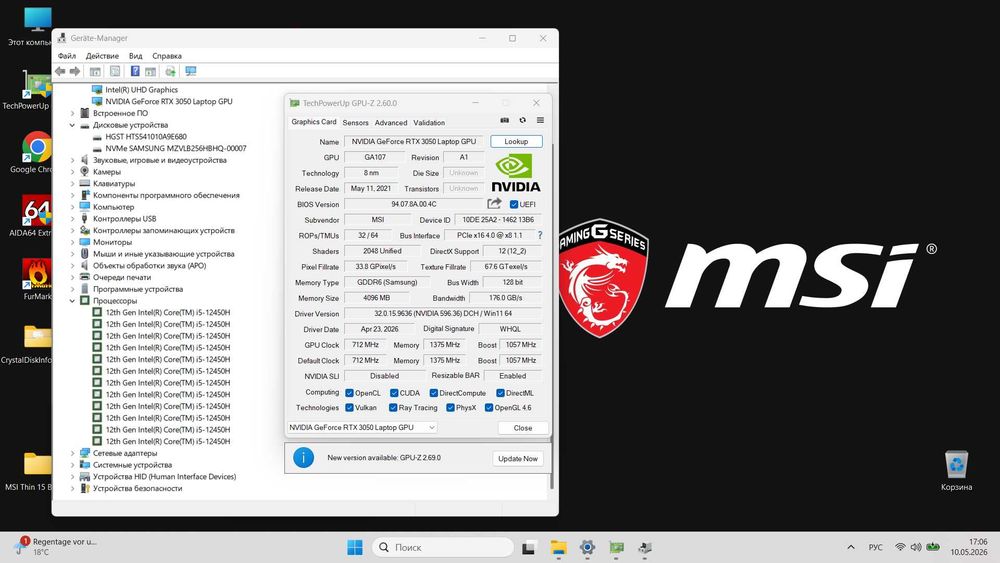Click the Lookup button

[516, 142]
